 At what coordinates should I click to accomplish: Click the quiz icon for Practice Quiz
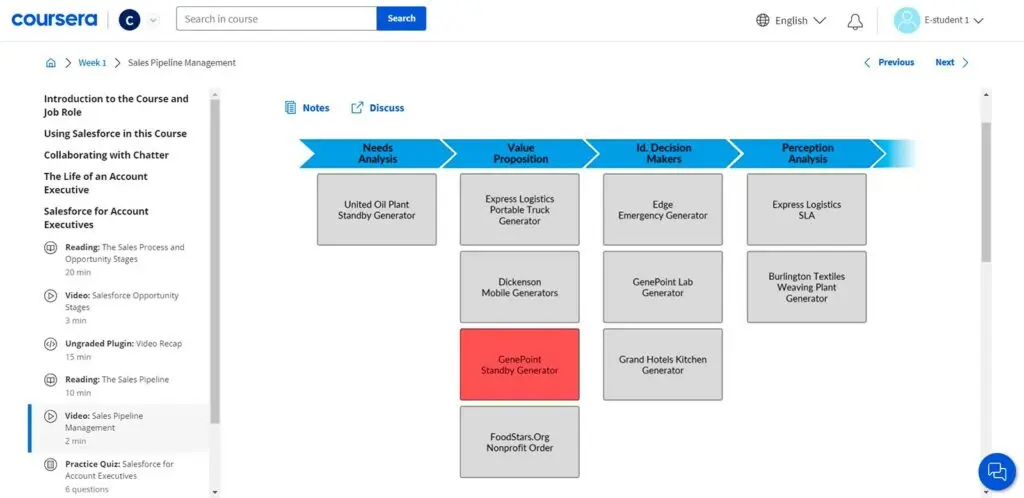click(50, 465)
